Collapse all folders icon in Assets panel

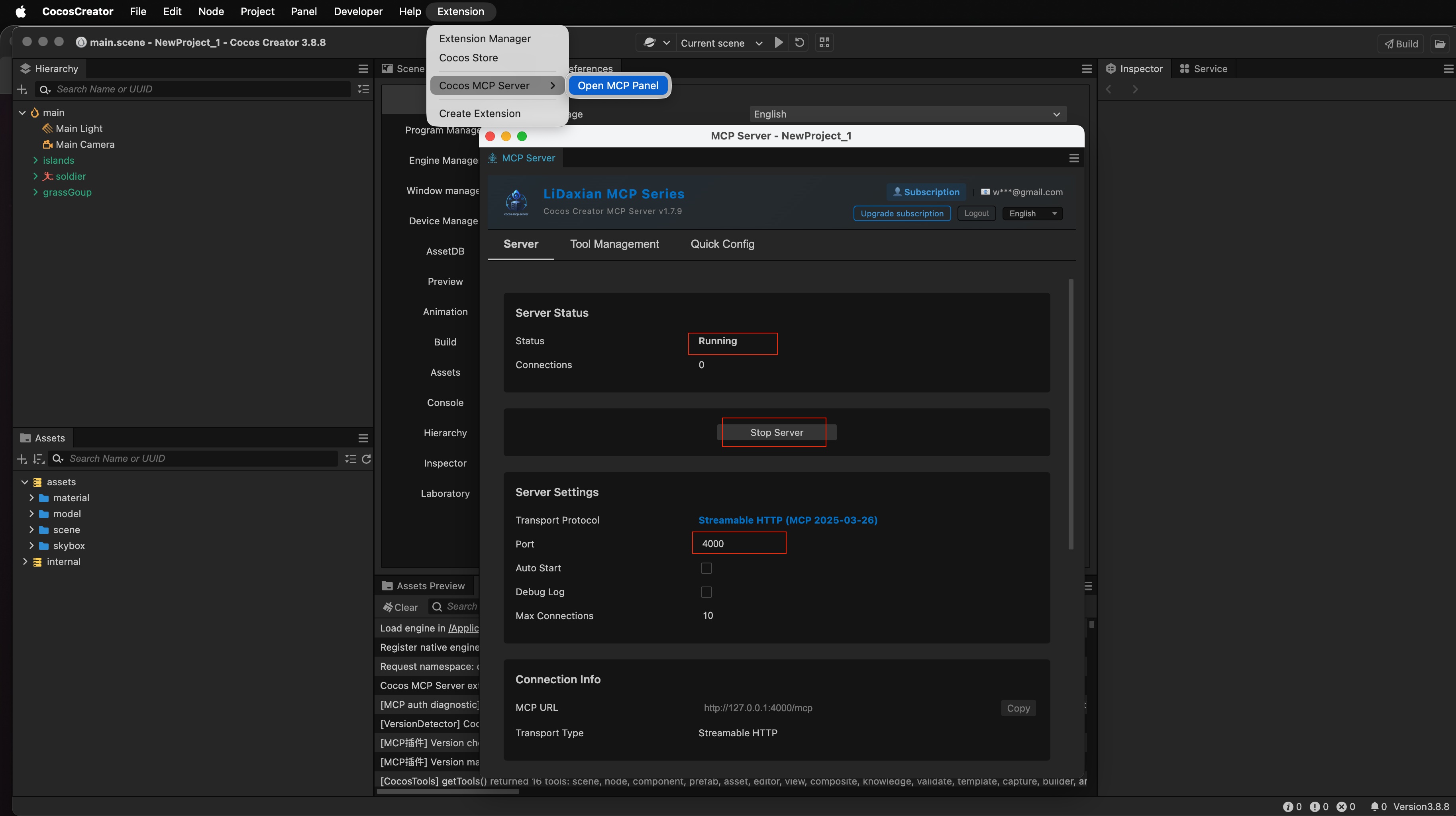(x=350, y=459)
